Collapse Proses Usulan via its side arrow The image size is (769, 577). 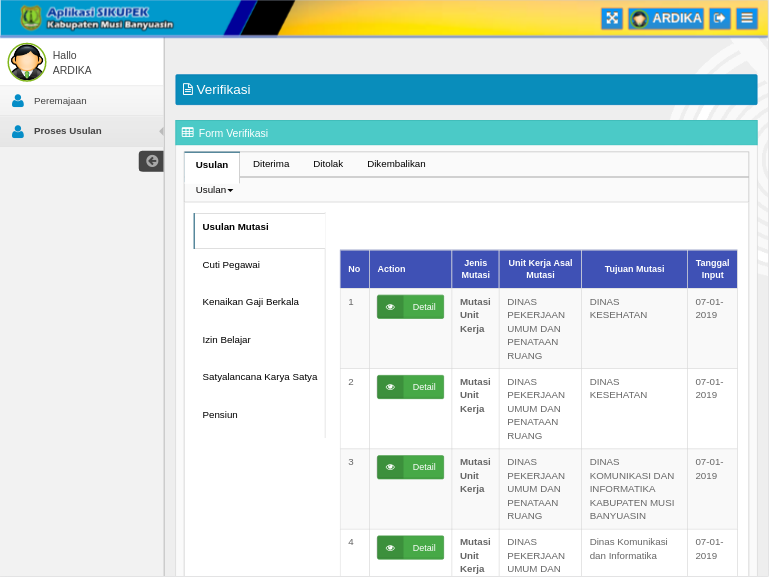tap(161, 131)
